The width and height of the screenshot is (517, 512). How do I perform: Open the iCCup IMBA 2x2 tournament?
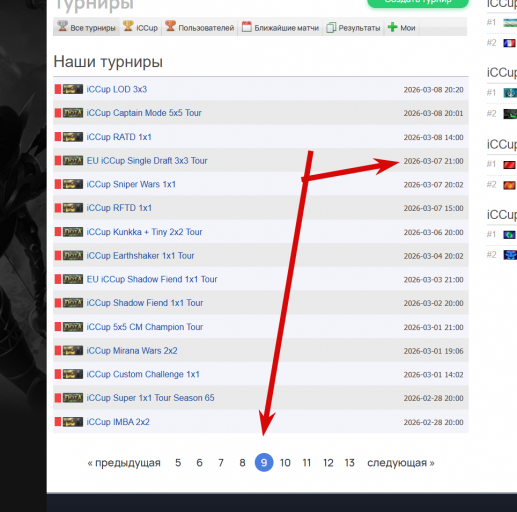tap(118, 422)
